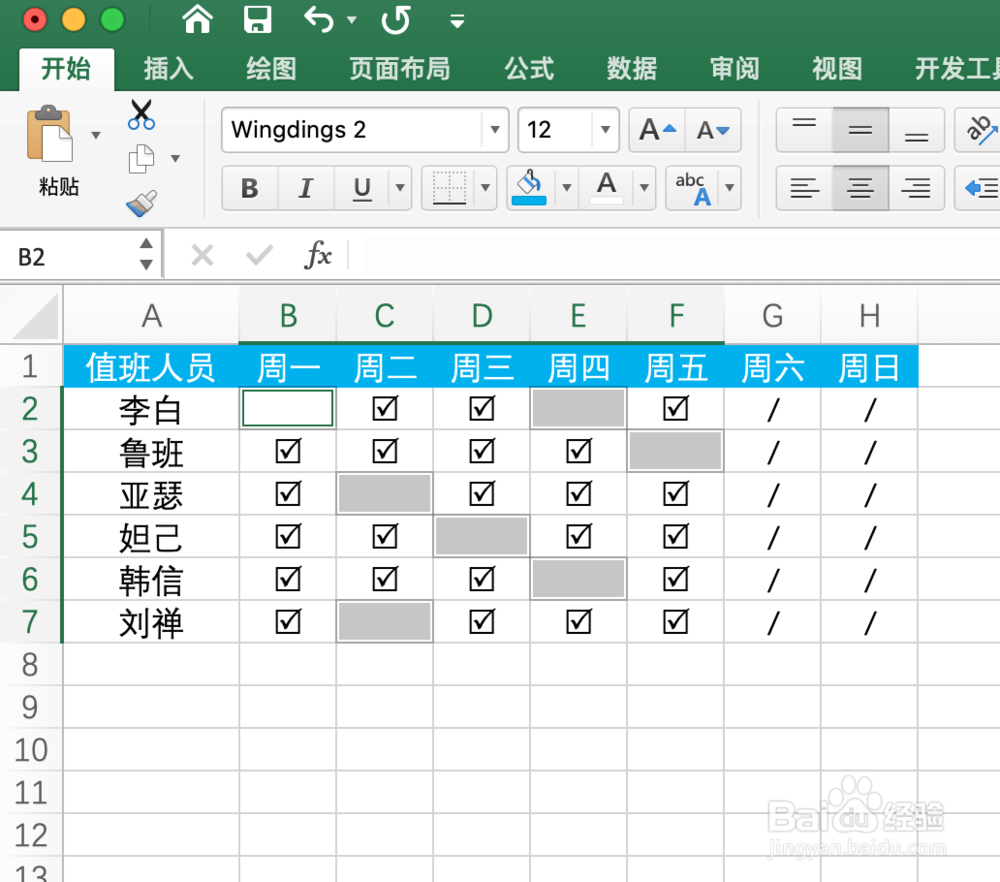The height and width of the screenshot is (882, 1000).
Task: Uncheck 鲁班's 周一 attendance checkbox
Action: click(287, 451)
